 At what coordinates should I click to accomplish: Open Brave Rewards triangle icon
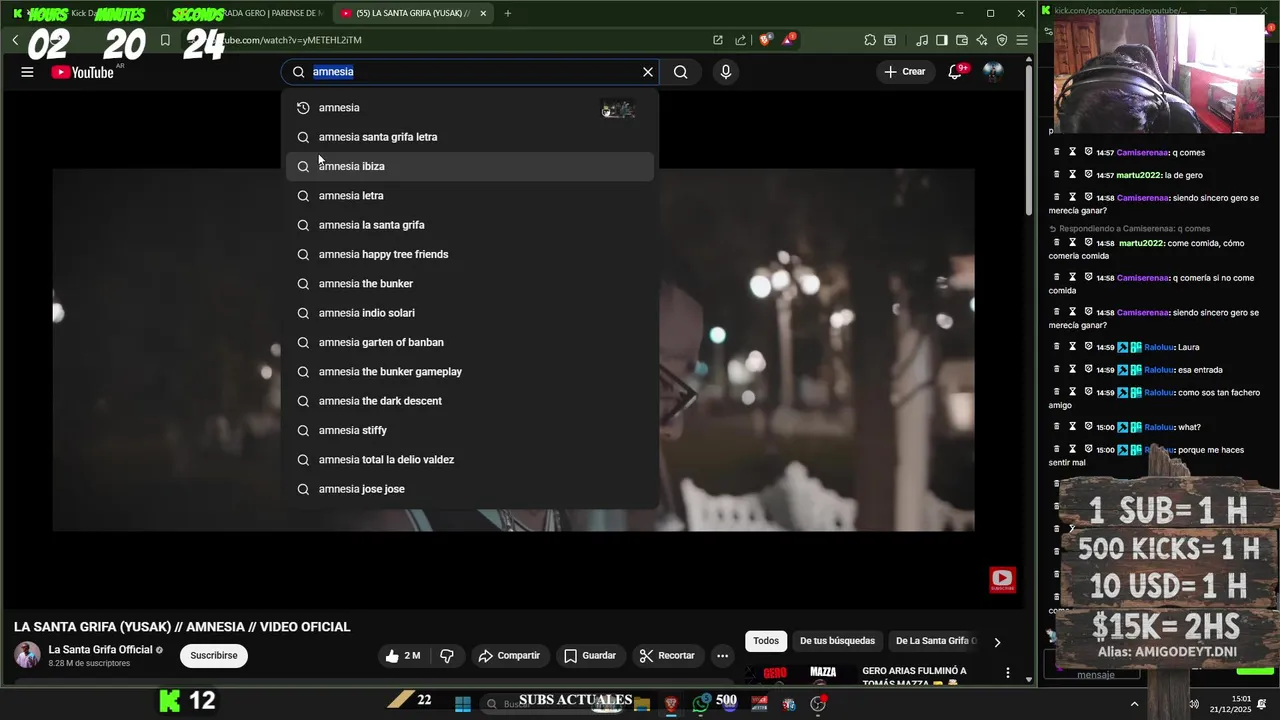(x=790, y=40)
